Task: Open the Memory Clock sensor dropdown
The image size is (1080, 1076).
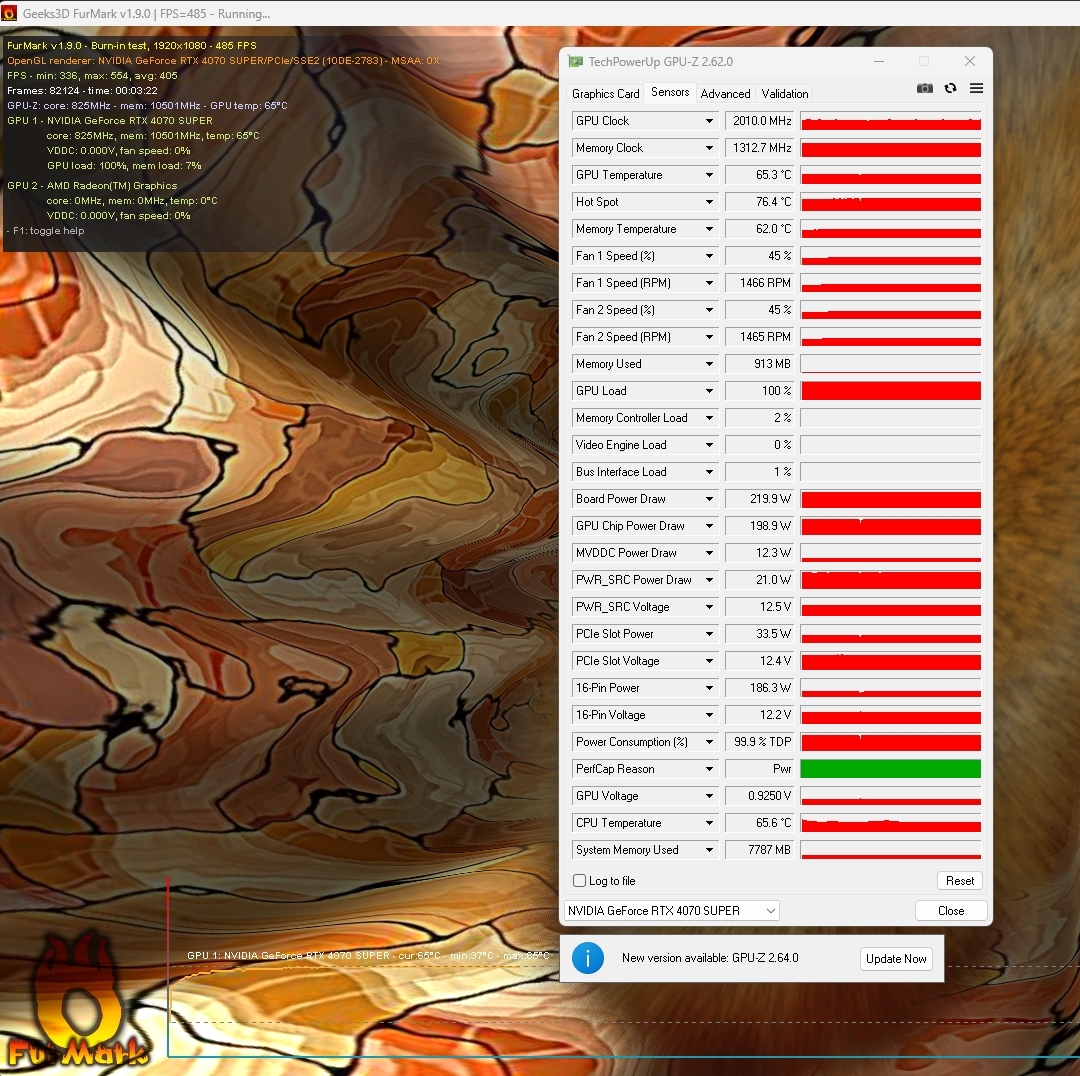Action: 709,148
